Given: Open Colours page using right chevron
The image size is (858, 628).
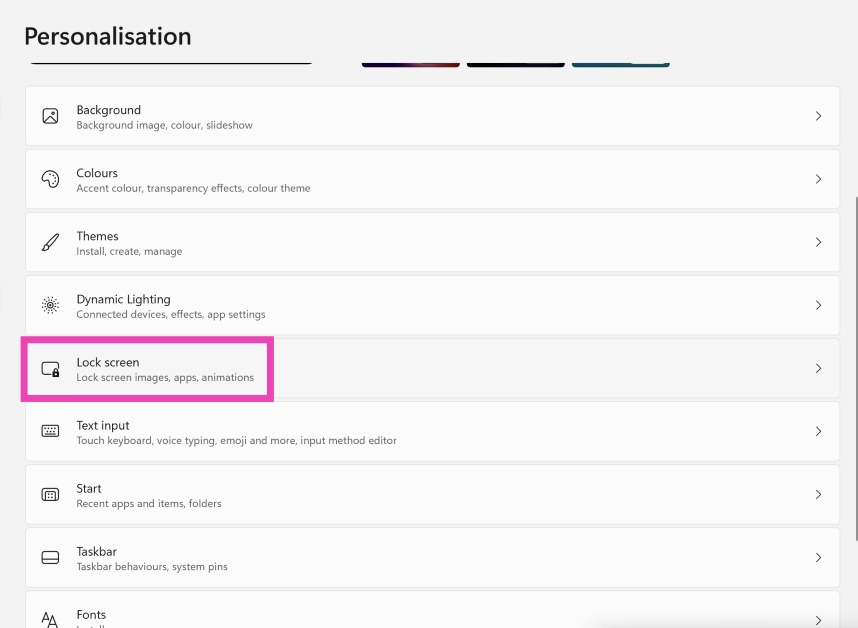Looking at the screenshot, I should [x=818, y=179].
